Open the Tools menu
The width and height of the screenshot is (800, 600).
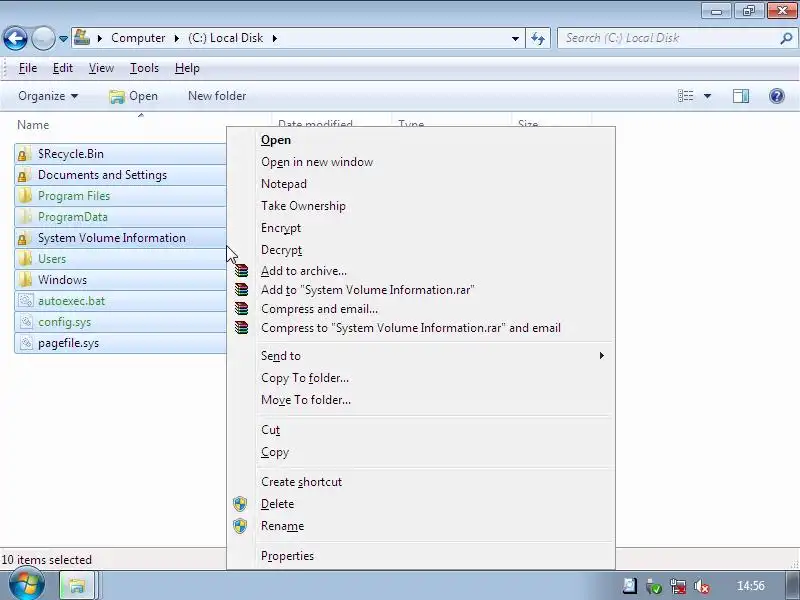(x=144, y=68)
